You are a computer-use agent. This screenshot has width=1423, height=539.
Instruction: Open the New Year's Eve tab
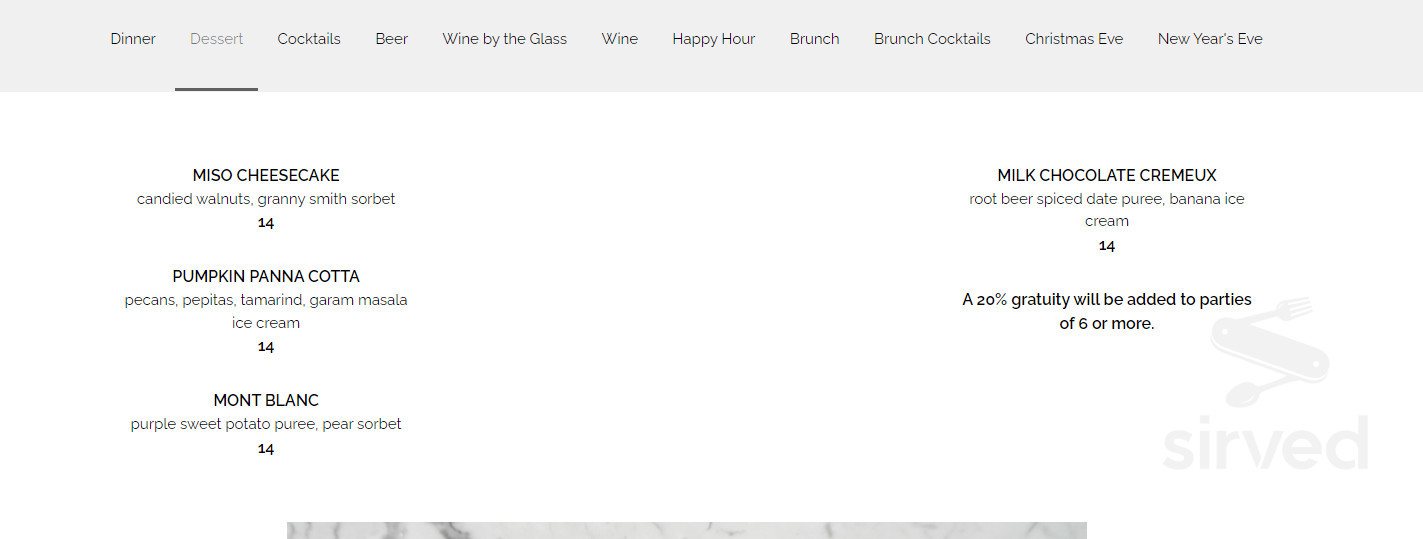tap(1210, 39)
